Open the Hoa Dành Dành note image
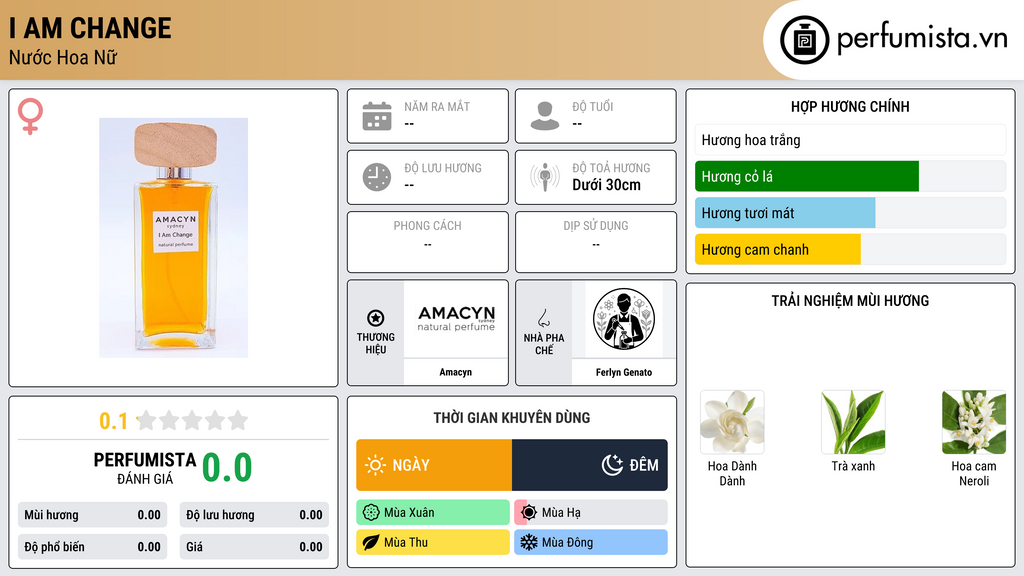This screenshot has width=1024, height=576. tap(732, 423)
